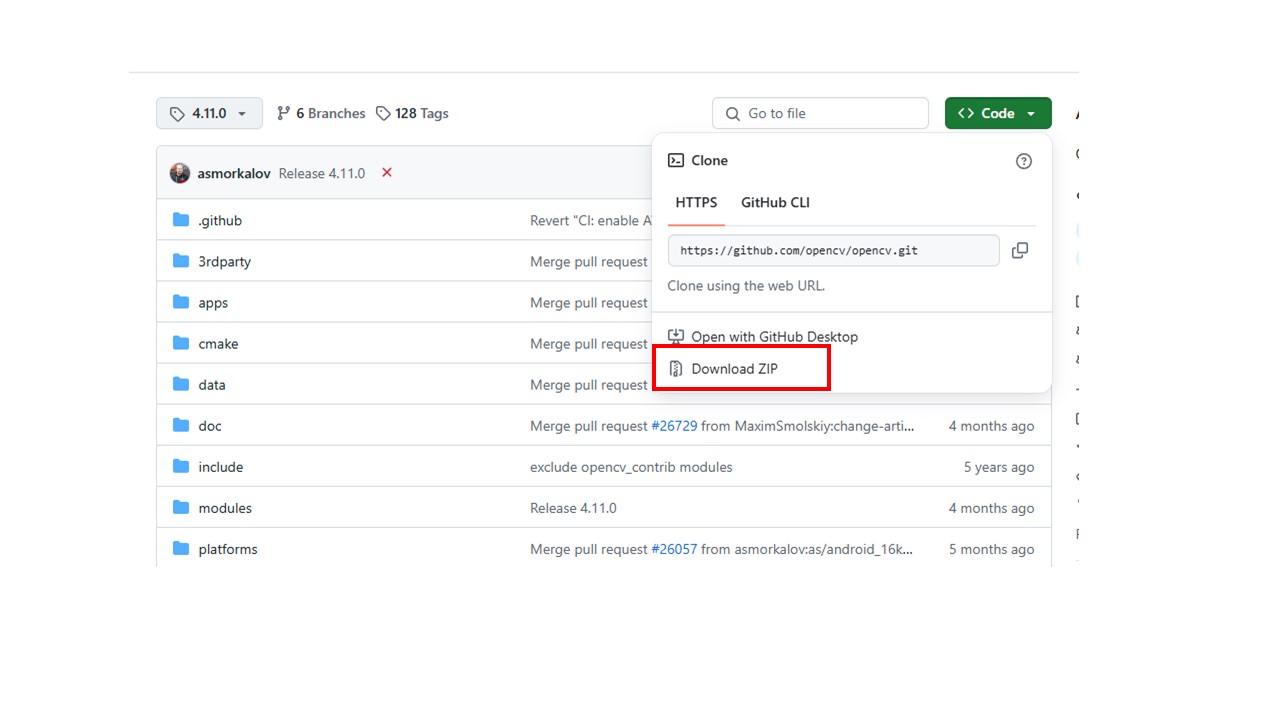
Task: Click the Go to file search field
Action: [820, 113]
